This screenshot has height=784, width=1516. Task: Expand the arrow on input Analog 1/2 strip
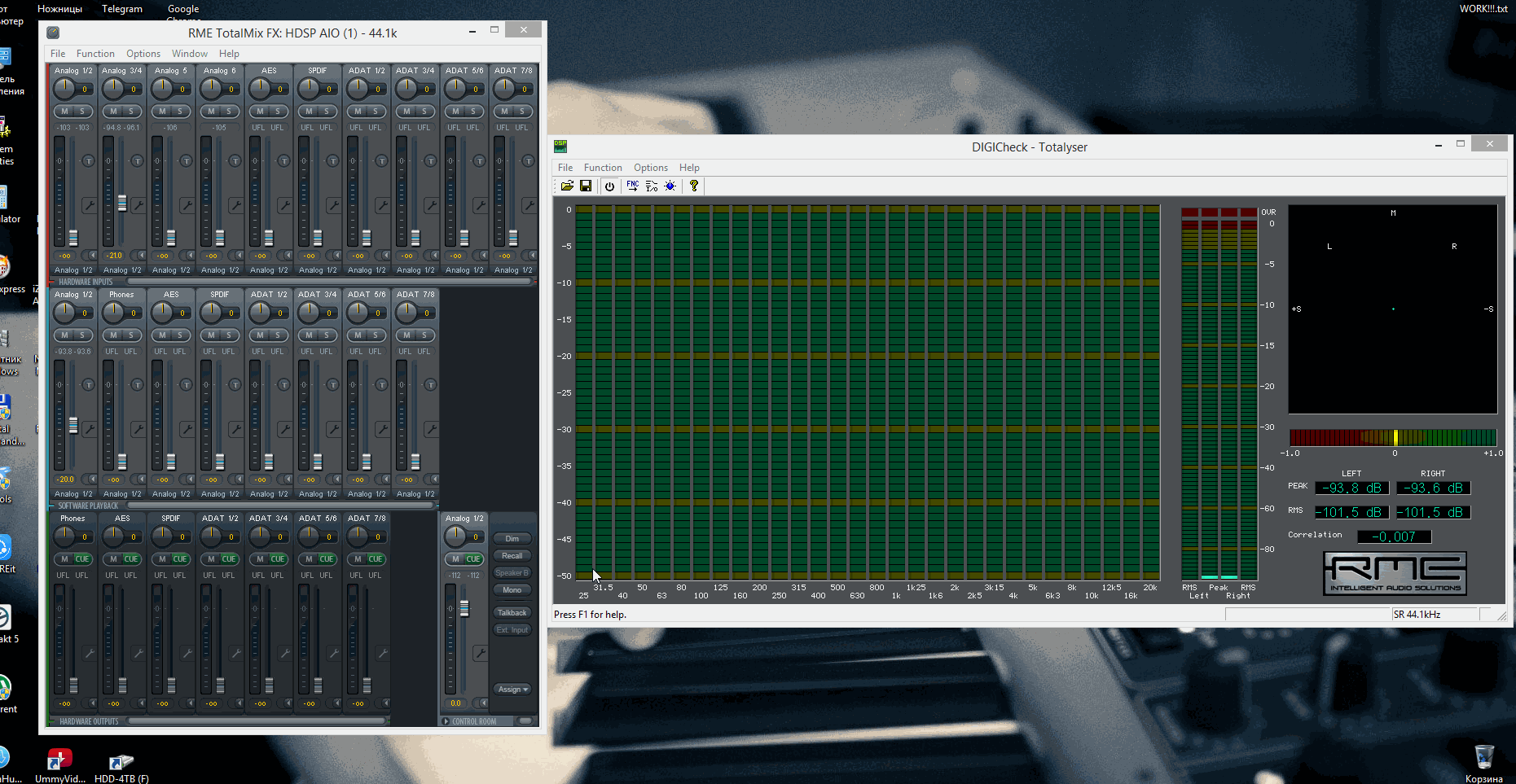point(92,256)
